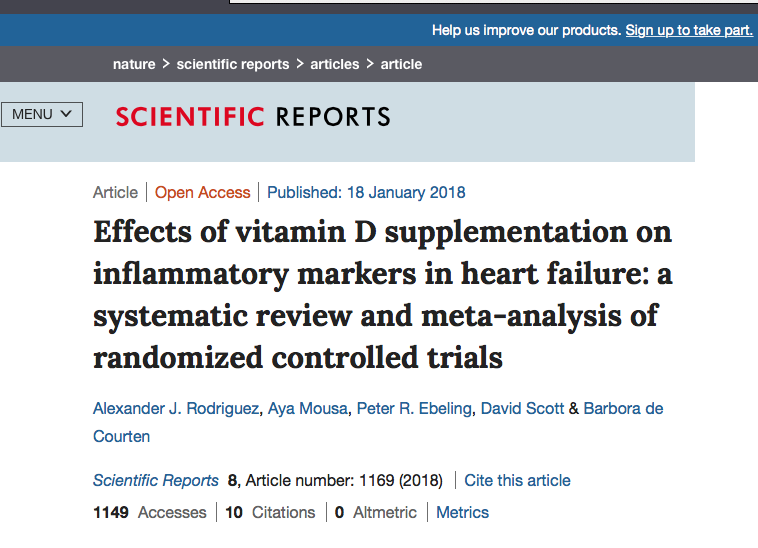Click author name David Scott
Viewport: 758px width, 548px height.
pyautogui.click(x=523, y=408)
